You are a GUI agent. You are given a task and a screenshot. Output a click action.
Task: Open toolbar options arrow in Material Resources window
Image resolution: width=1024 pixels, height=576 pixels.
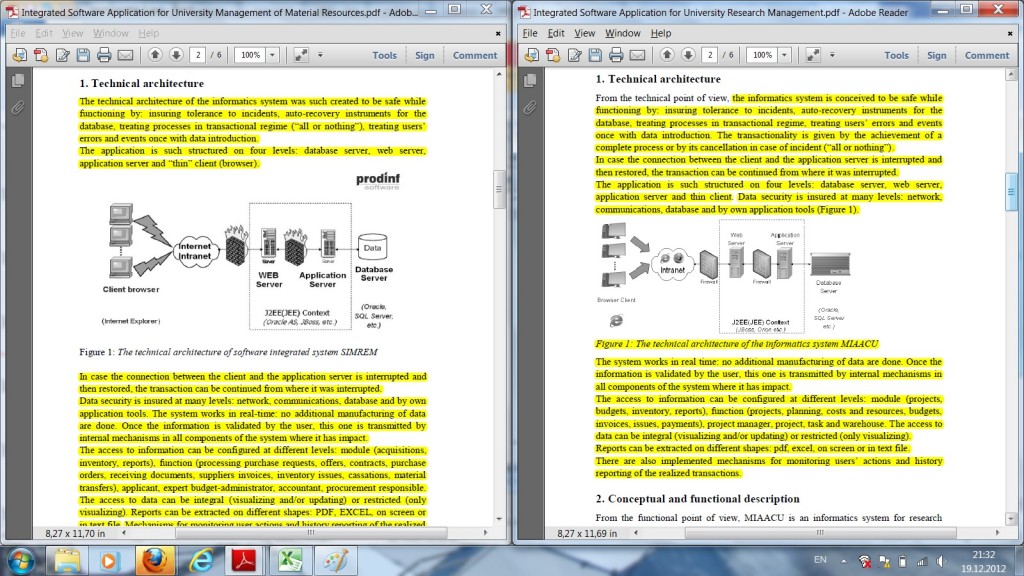[320, 56]
